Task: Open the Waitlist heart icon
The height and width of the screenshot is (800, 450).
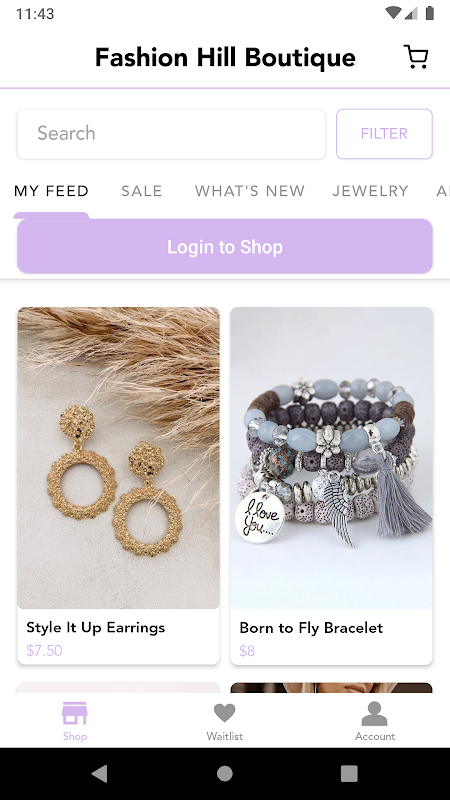Action: pyautogui.click(x=224, y=713)
